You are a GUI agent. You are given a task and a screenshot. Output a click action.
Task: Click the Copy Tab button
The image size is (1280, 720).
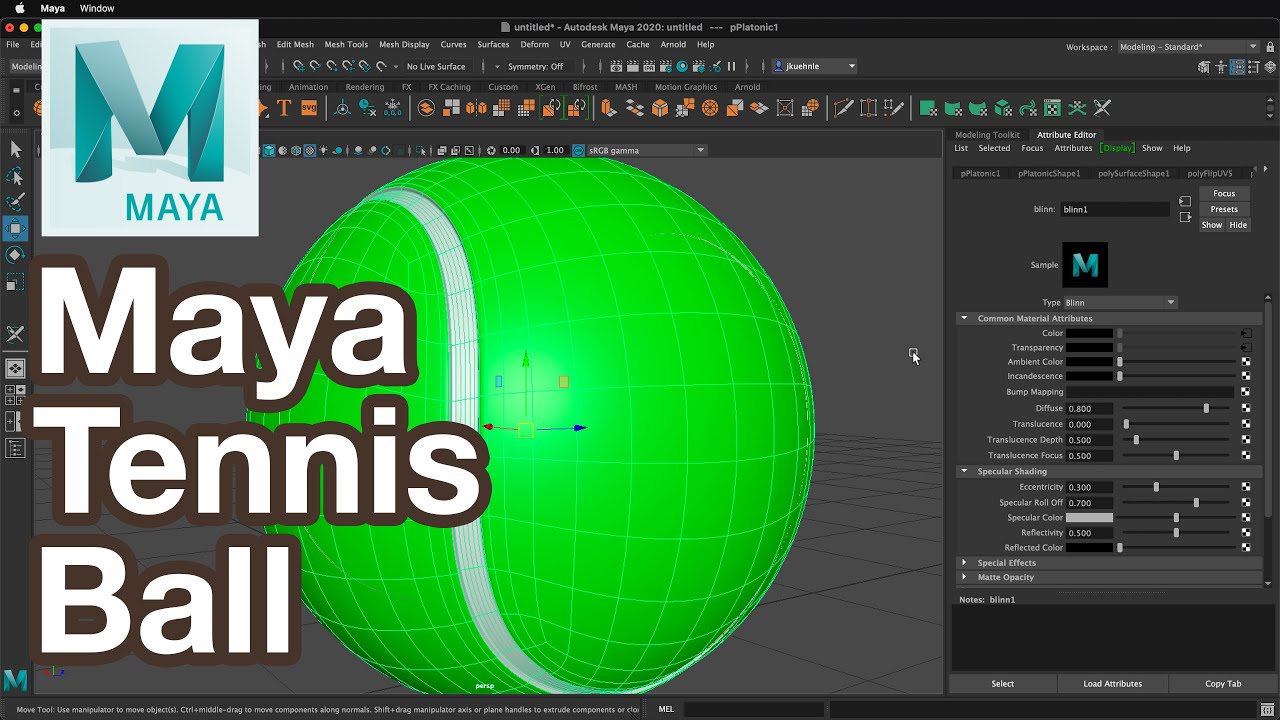1223,684
